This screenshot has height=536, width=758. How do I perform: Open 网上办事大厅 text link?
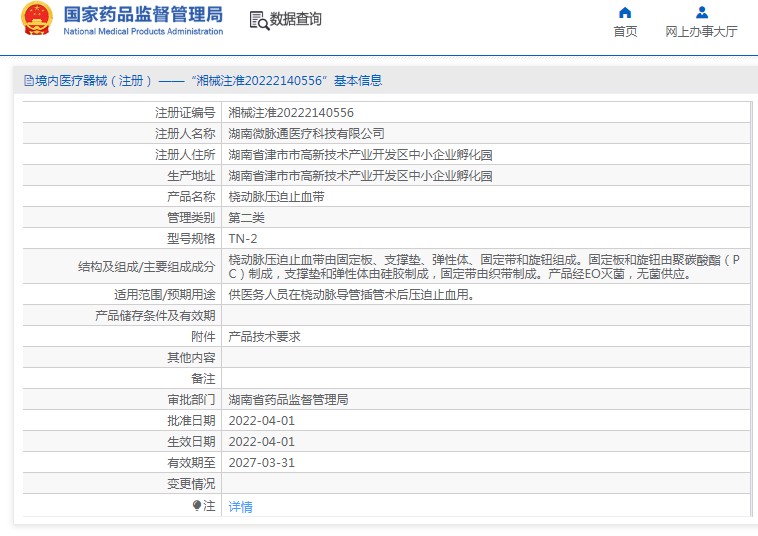click(701, 31)
